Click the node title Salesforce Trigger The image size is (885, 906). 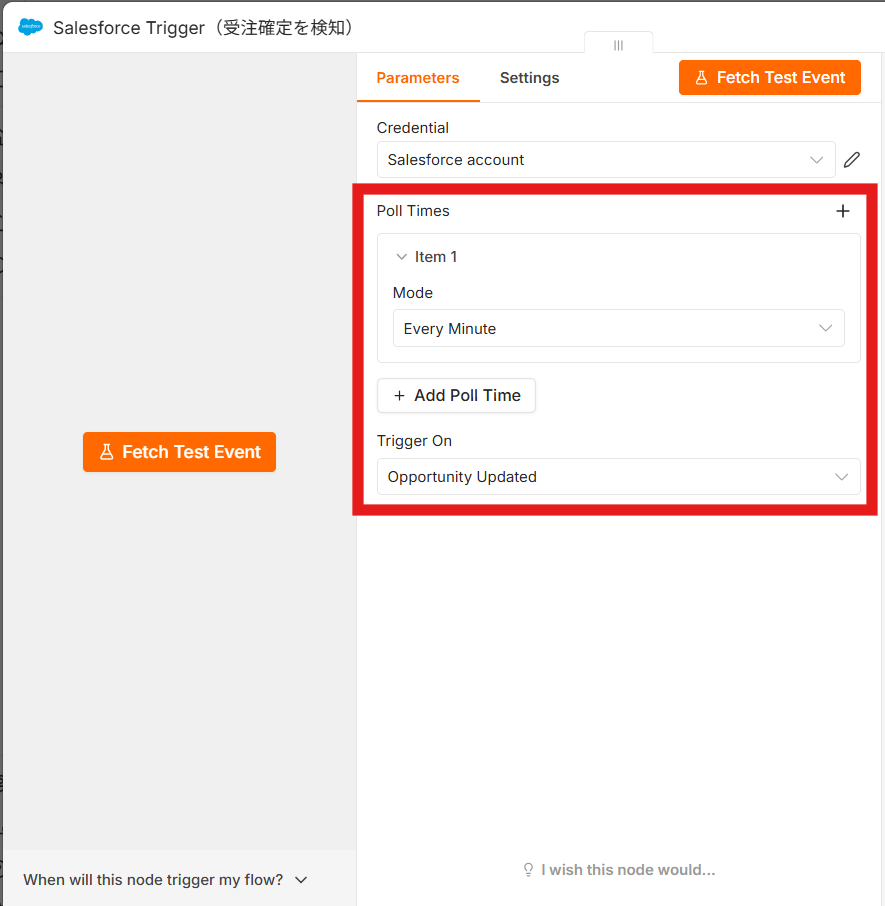click(203, 28)
